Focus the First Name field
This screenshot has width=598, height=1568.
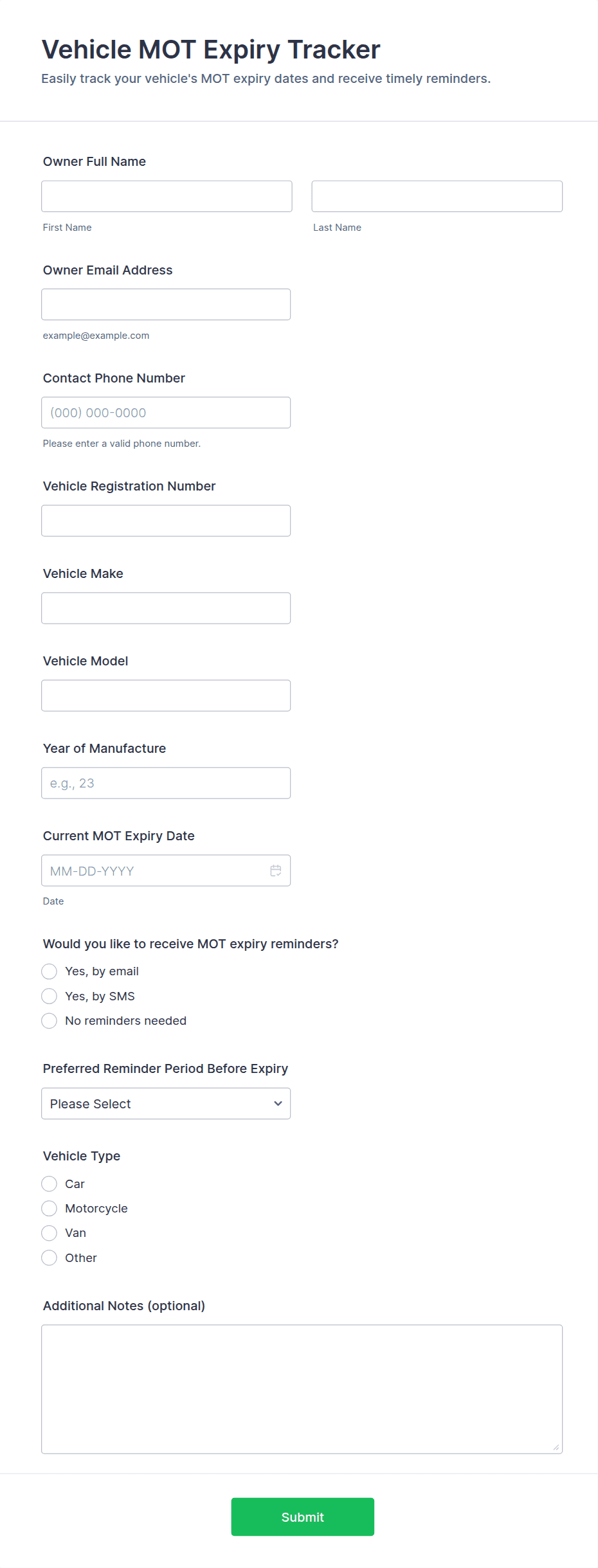(x=167, y=196)
